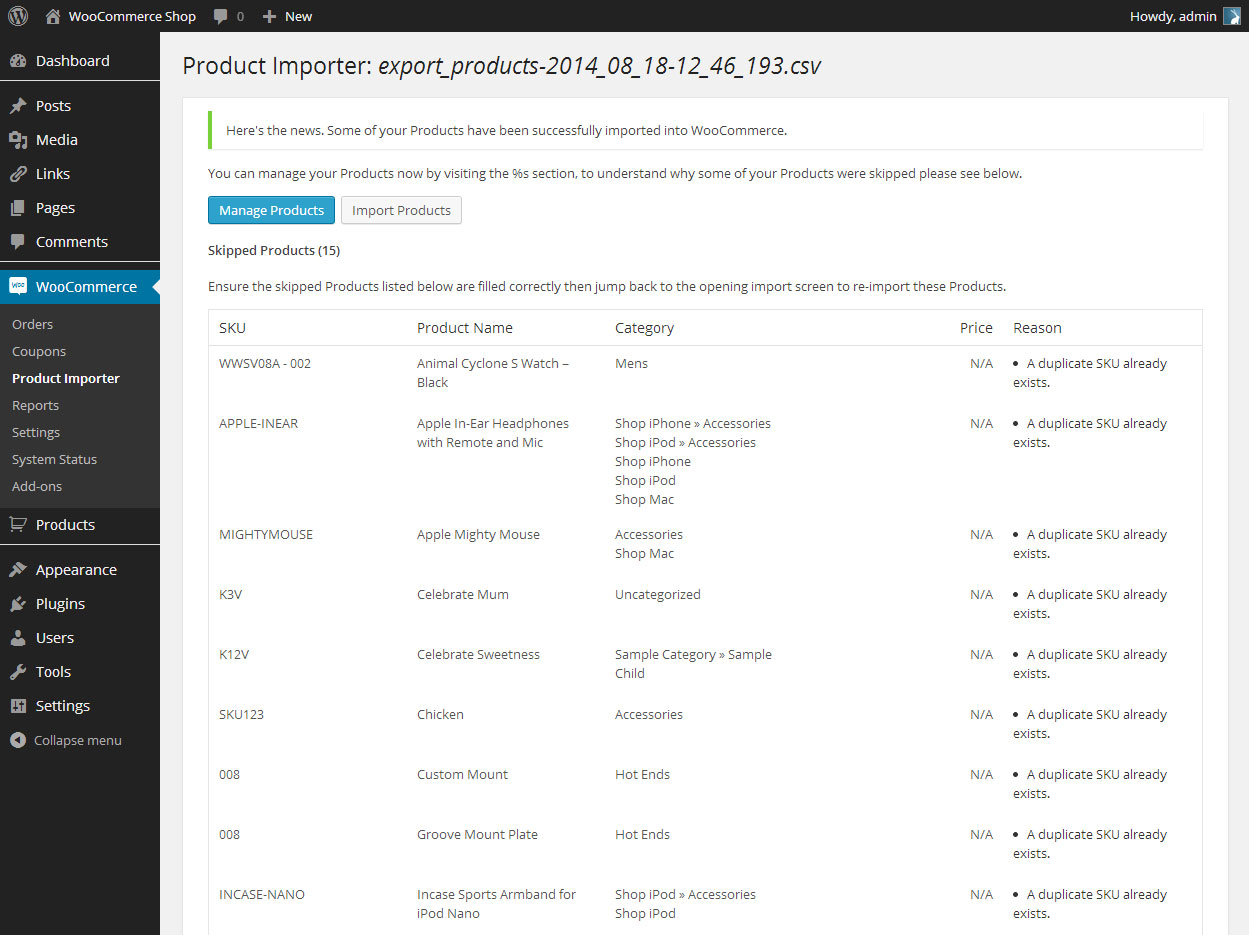This screenshot has width=1249, height=935.
Task: Open the New content menu
Action: 298,16
